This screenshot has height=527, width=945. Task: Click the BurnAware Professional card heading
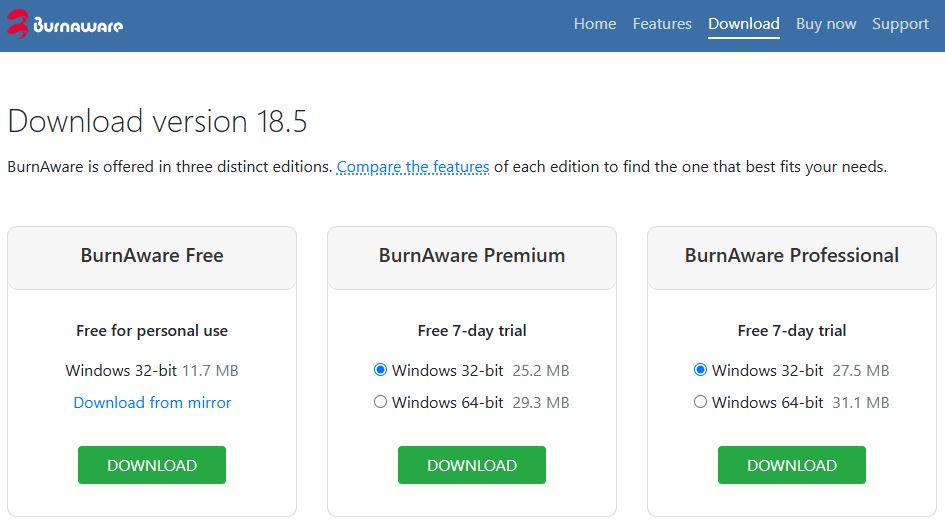[x=792, y=256]
